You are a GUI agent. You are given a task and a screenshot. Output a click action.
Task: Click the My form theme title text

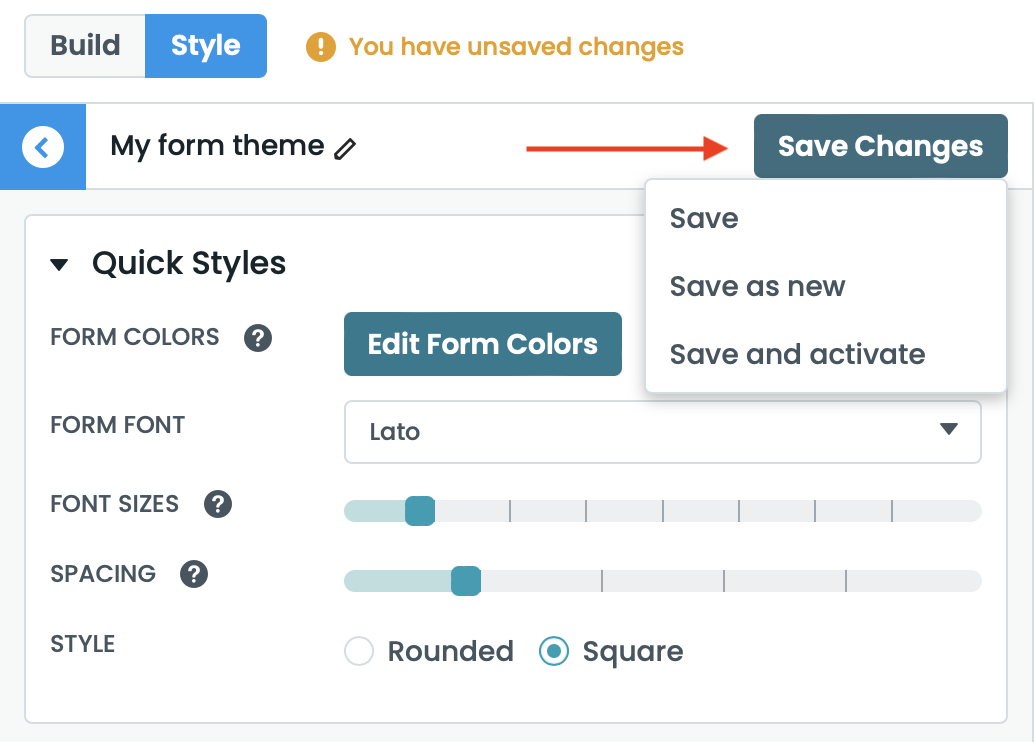[217, 146]
